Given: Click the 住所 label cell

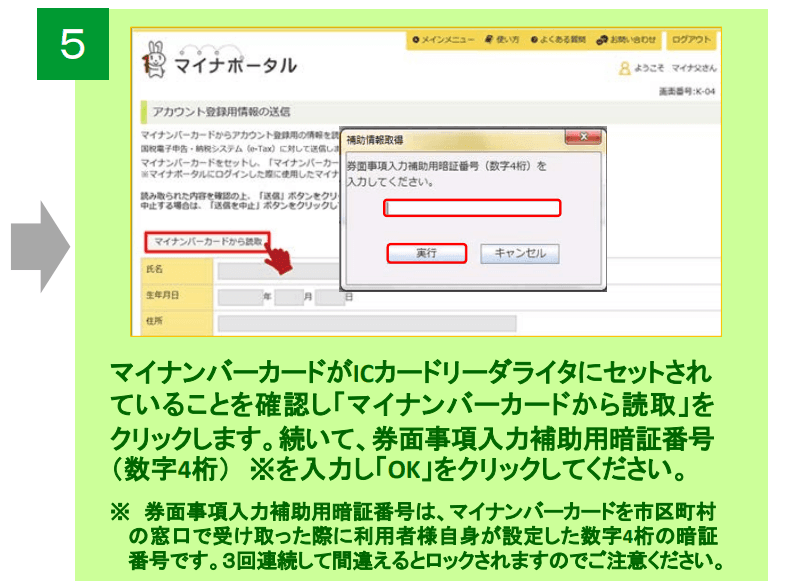Looking at the screenshot, I should coord(177,322).
